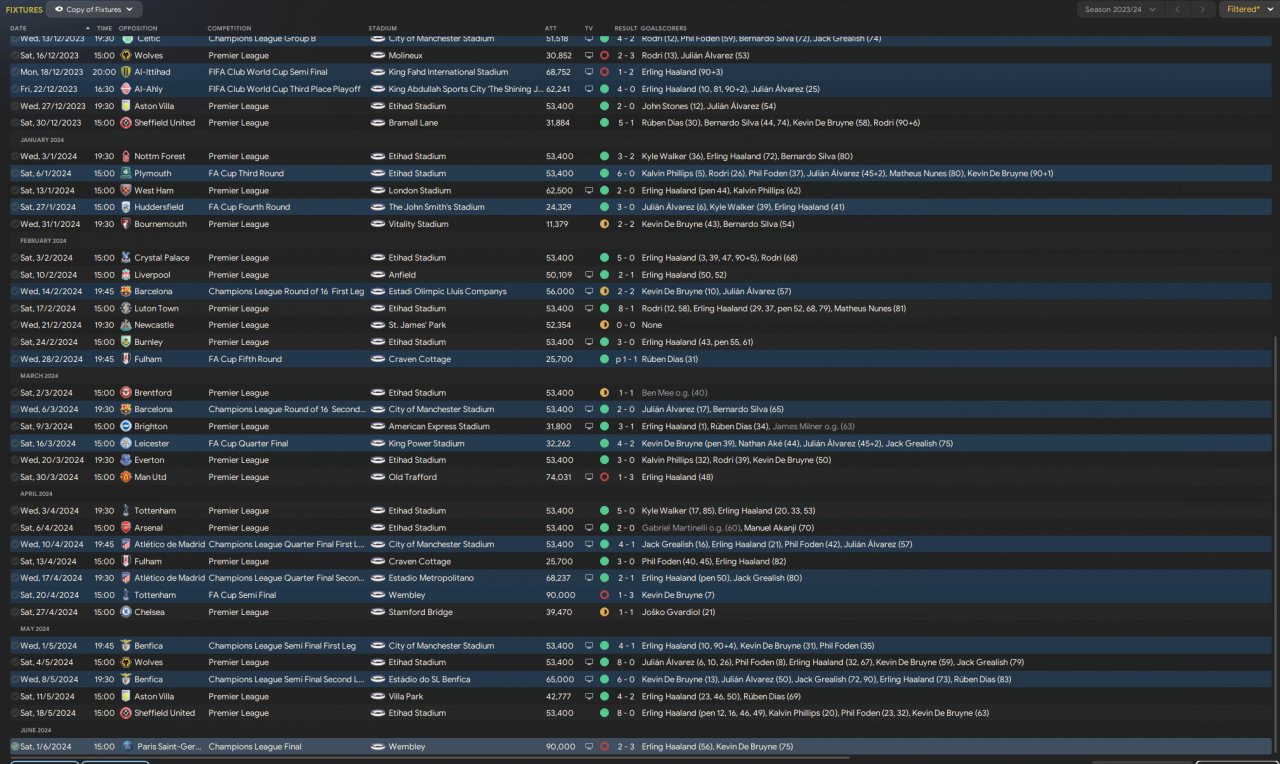Click the Liverpool club badge
Viewport: 1280px width, 764px height.
(126, 275)
